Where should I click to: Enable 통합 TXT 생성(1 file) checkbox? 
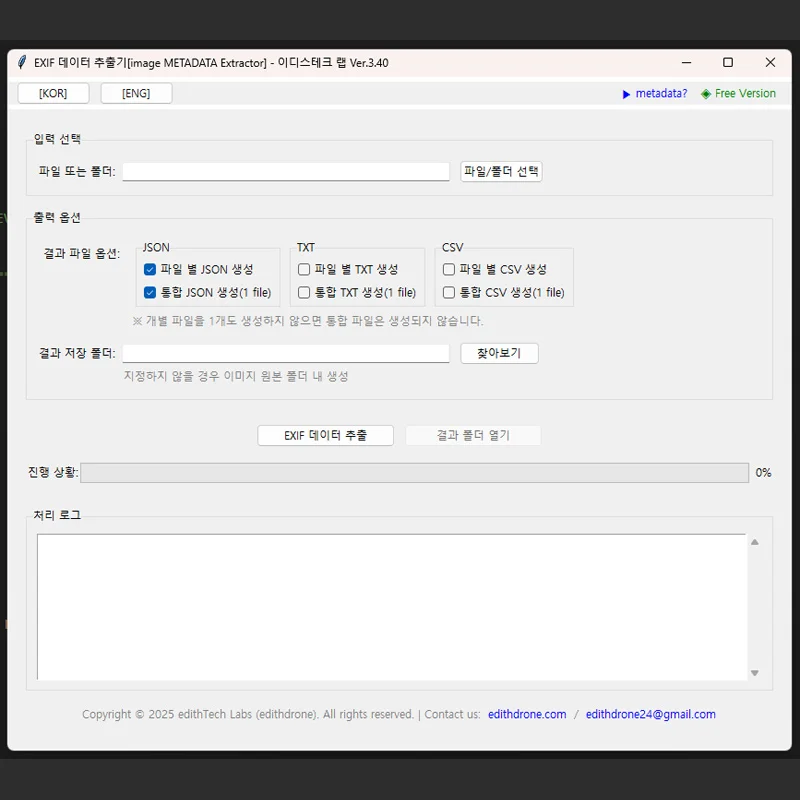tap(303, 292)
